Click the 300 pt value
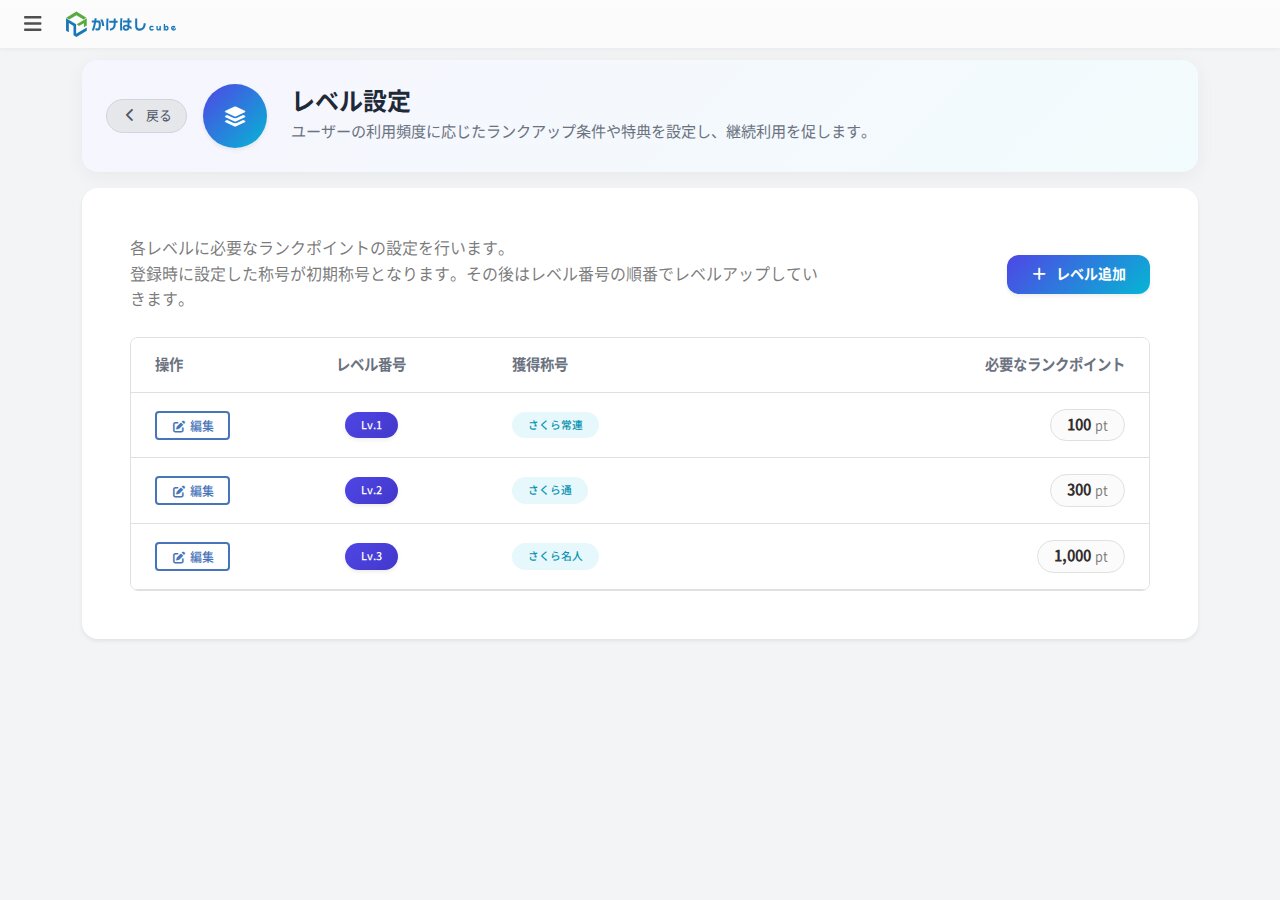The image size is (1280, 900). point(1087,491)
